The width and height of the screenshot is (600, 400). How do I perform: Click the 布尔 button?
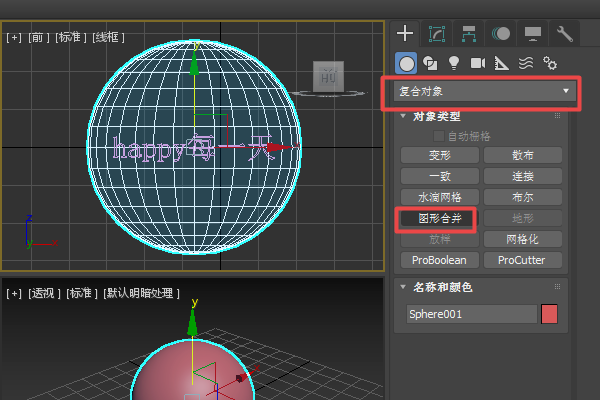point(522,197)
